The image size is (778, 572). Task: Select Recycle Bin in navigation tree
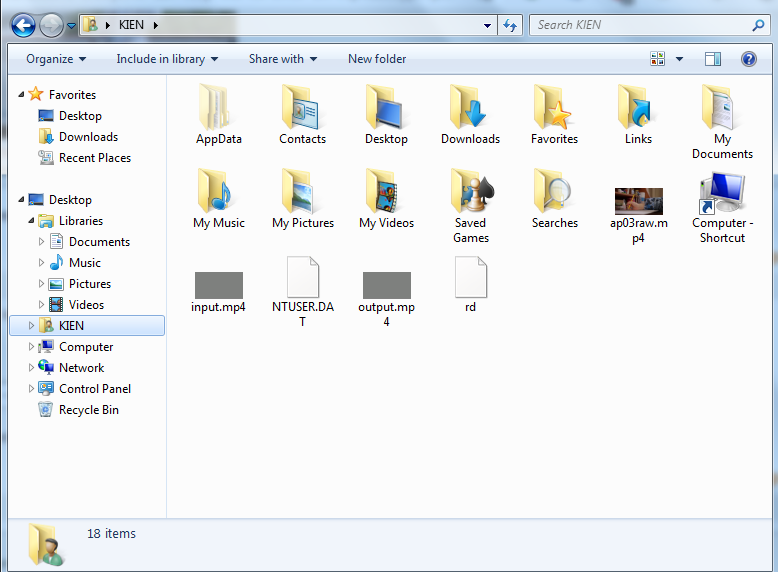tap(78, 409)
